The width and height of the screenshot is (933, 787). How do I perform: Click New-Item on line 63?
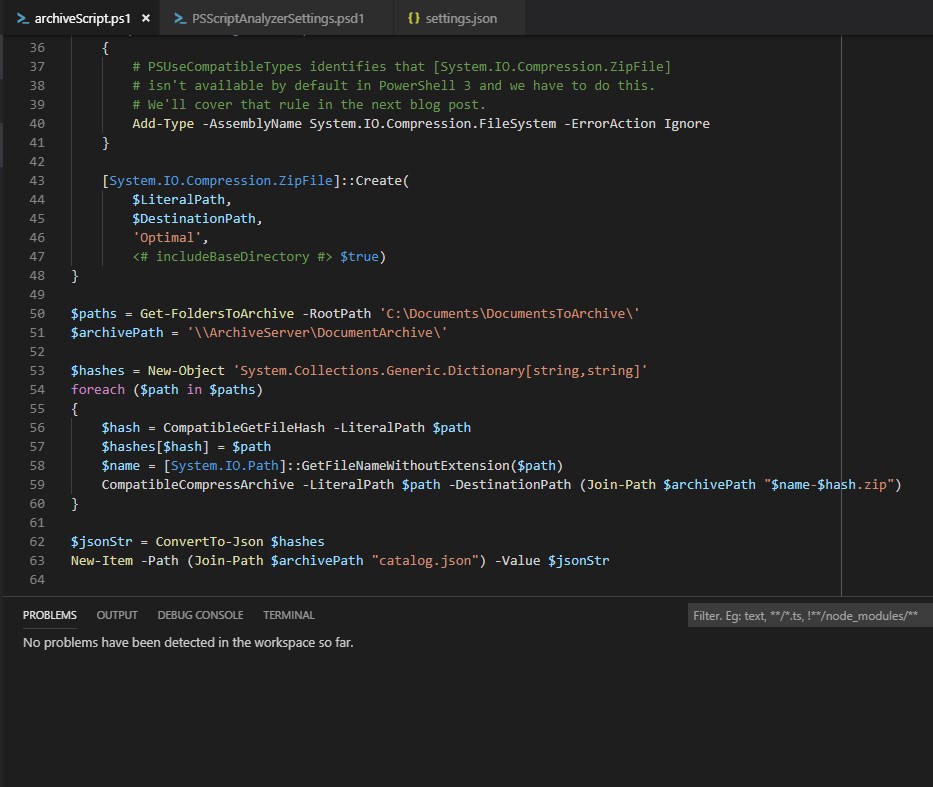pyautogui.click(x=102, y=561)
